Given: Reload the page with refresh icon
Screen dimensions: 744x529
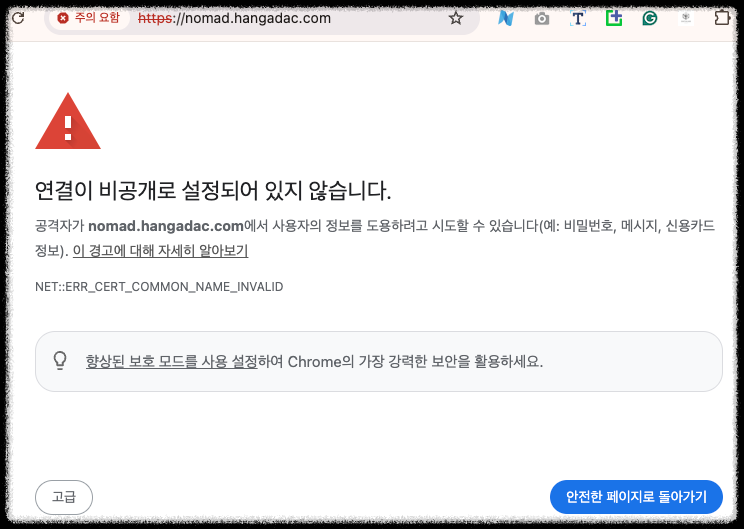Looking at the screenshot, I should 18,18.
